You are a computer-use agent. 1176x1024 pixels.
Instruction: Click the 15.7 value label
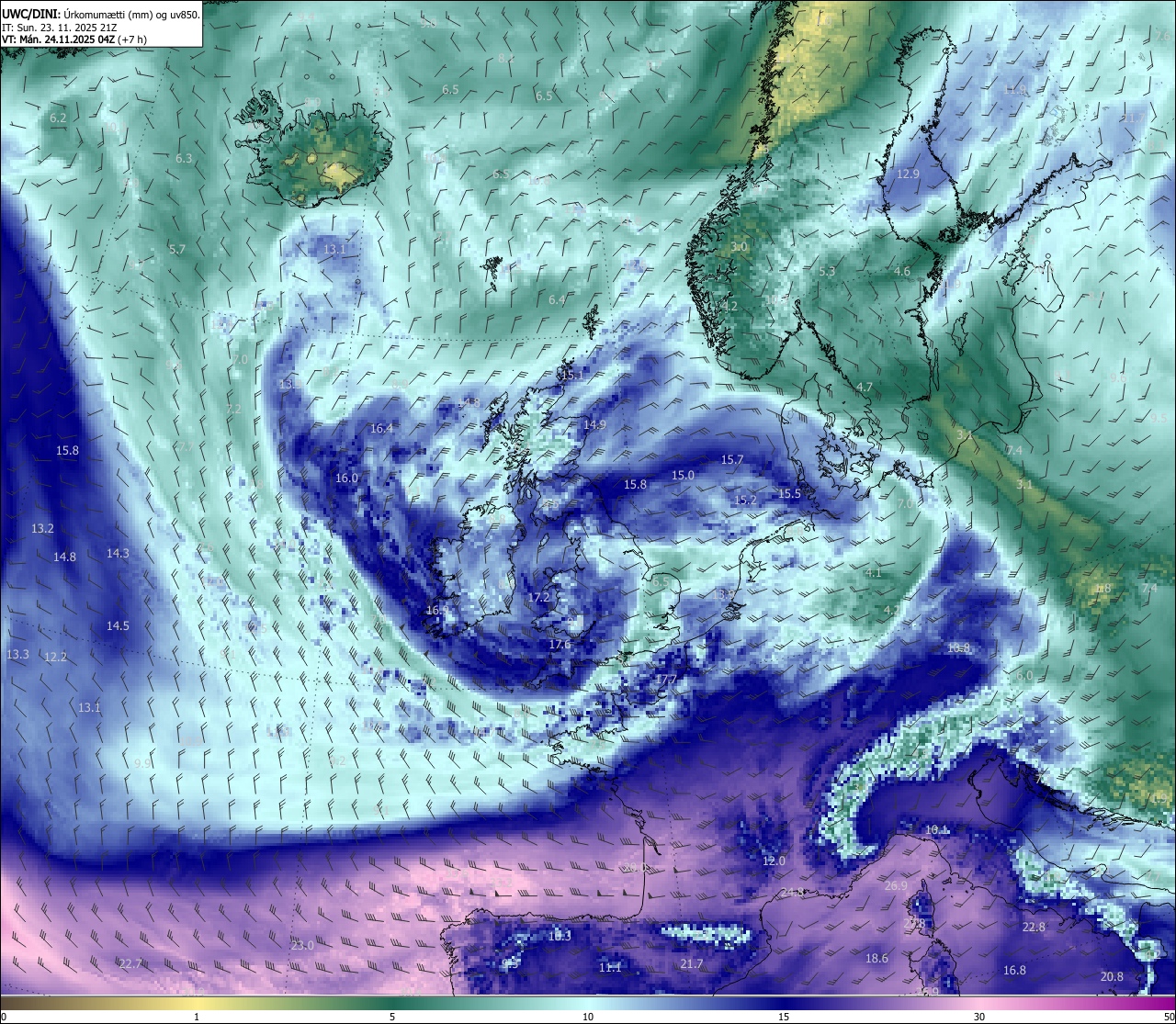[732, 460]
